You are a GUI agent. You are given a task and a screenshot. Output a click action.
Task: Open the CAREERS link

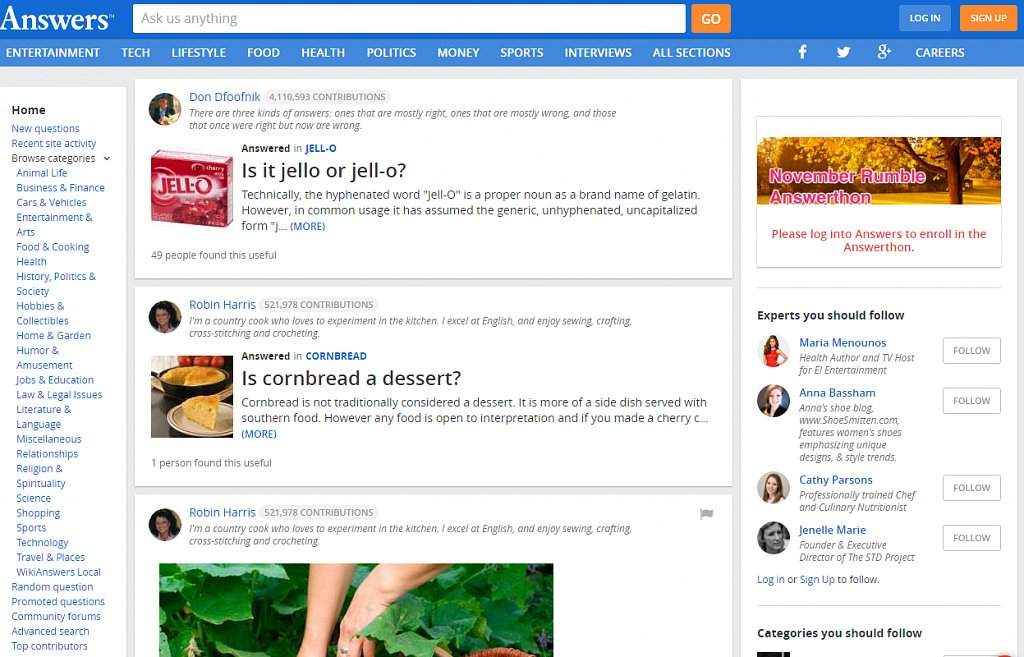[940, 53]
